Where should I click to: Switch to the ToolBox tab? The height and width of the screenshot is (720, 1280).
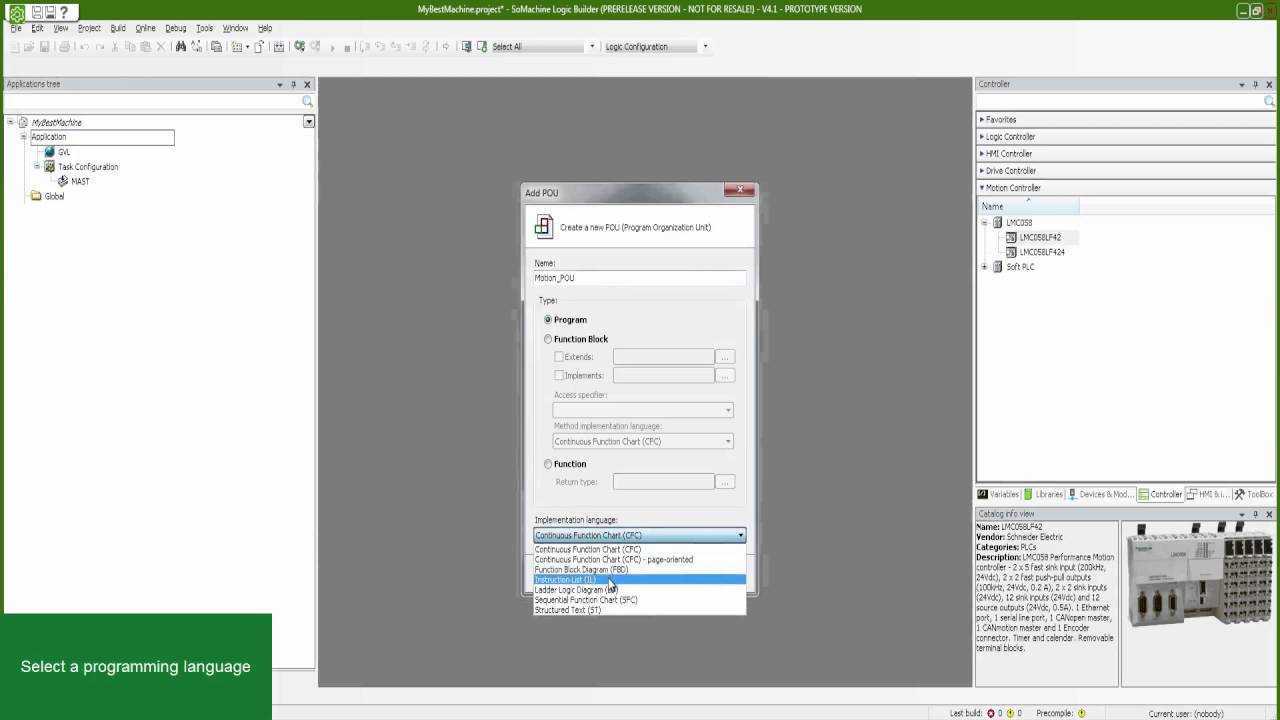coord(1254,494)
